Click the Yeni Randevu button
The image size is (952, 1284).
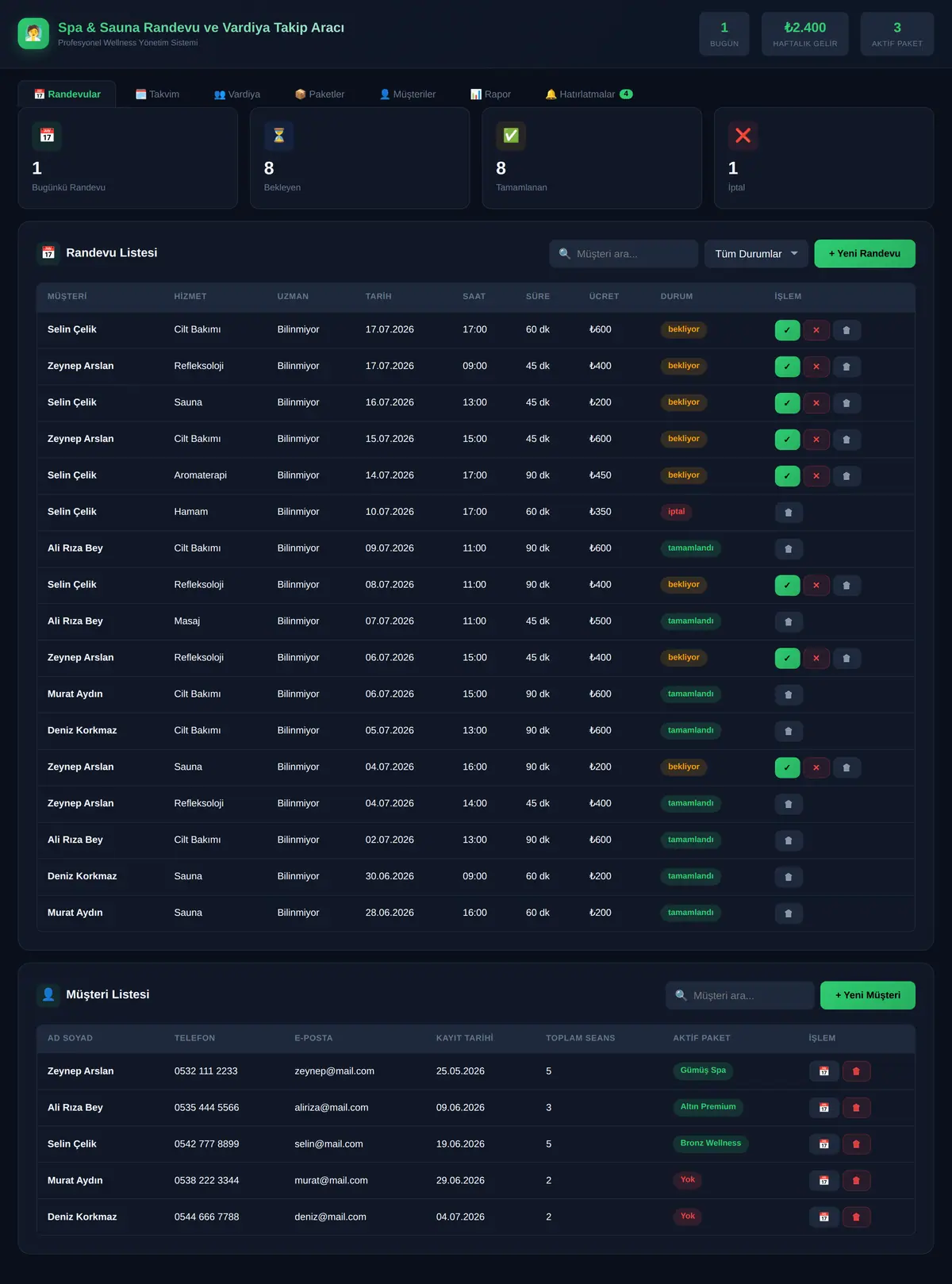pos(865,254)
